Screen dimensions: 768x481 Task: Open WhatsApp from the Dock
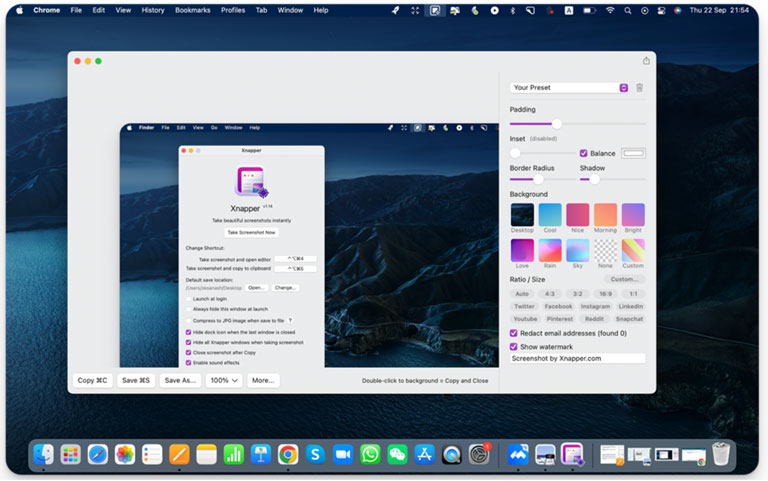point(370,455)
